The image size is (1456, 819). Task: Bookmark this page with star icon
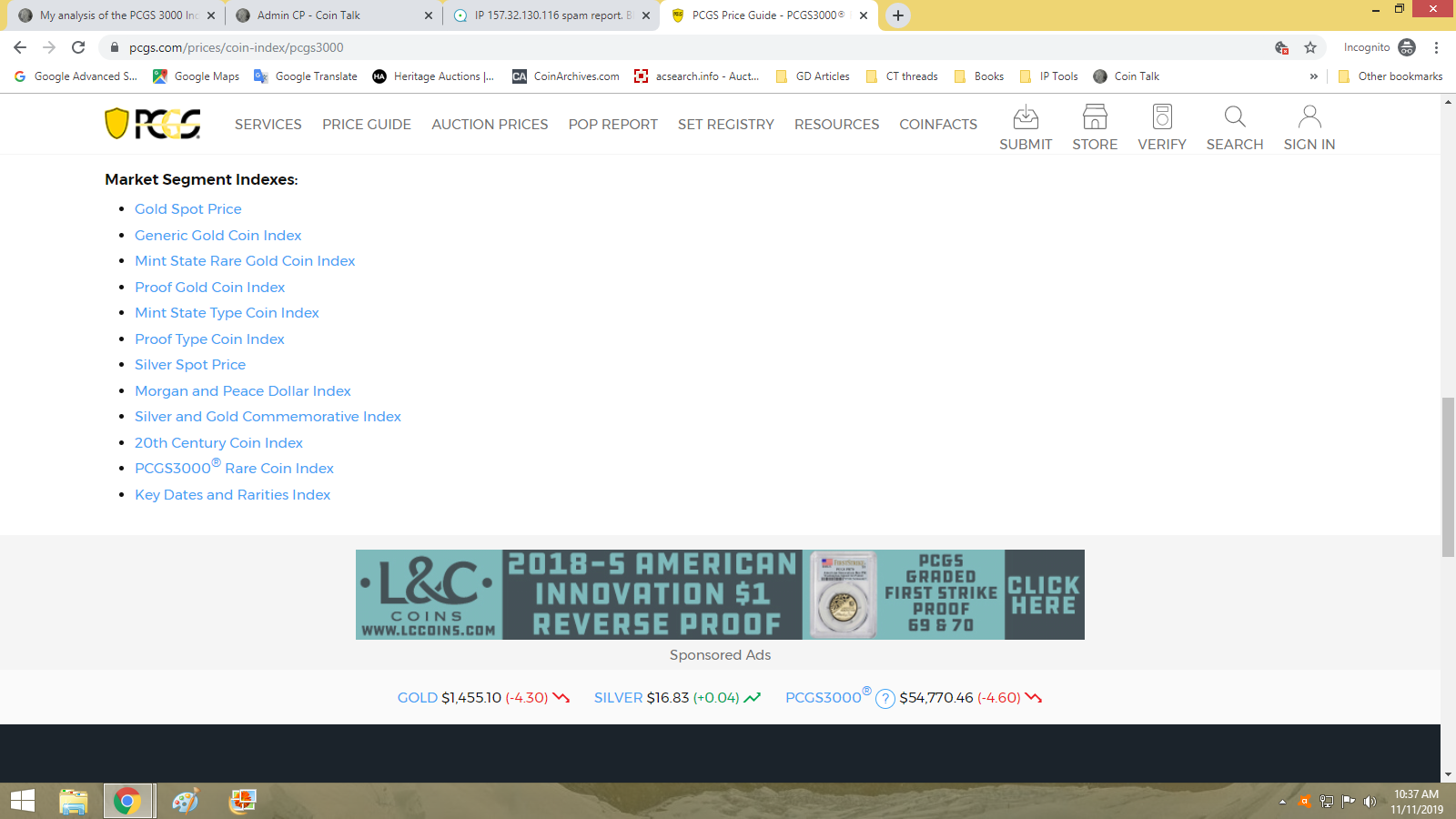[x=1310, y=47]
